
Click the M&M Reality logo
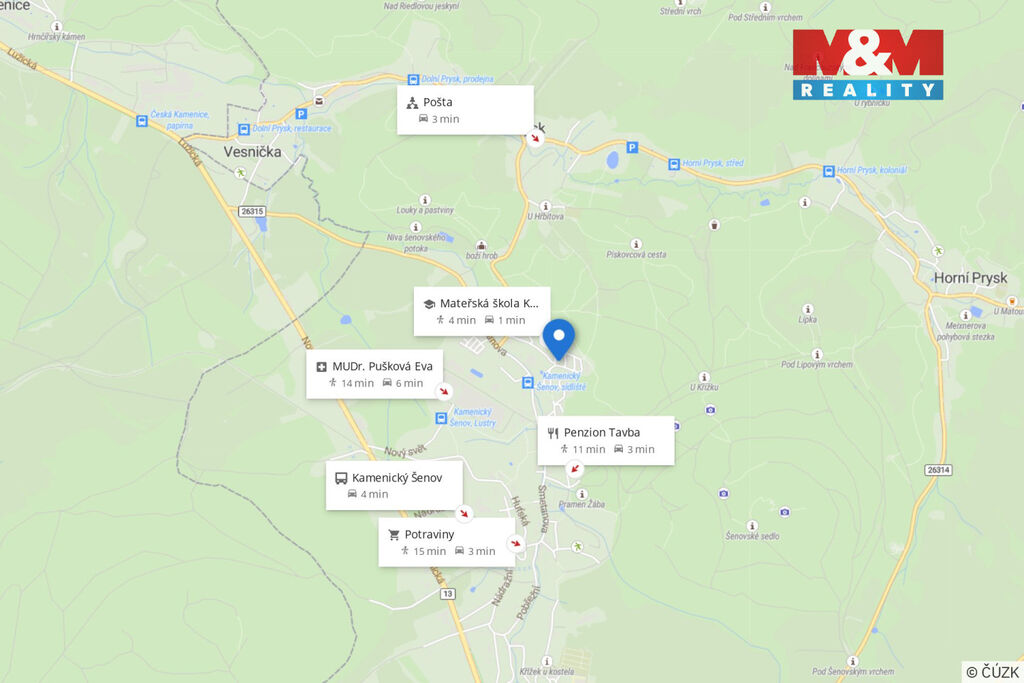tap(868, 65)
